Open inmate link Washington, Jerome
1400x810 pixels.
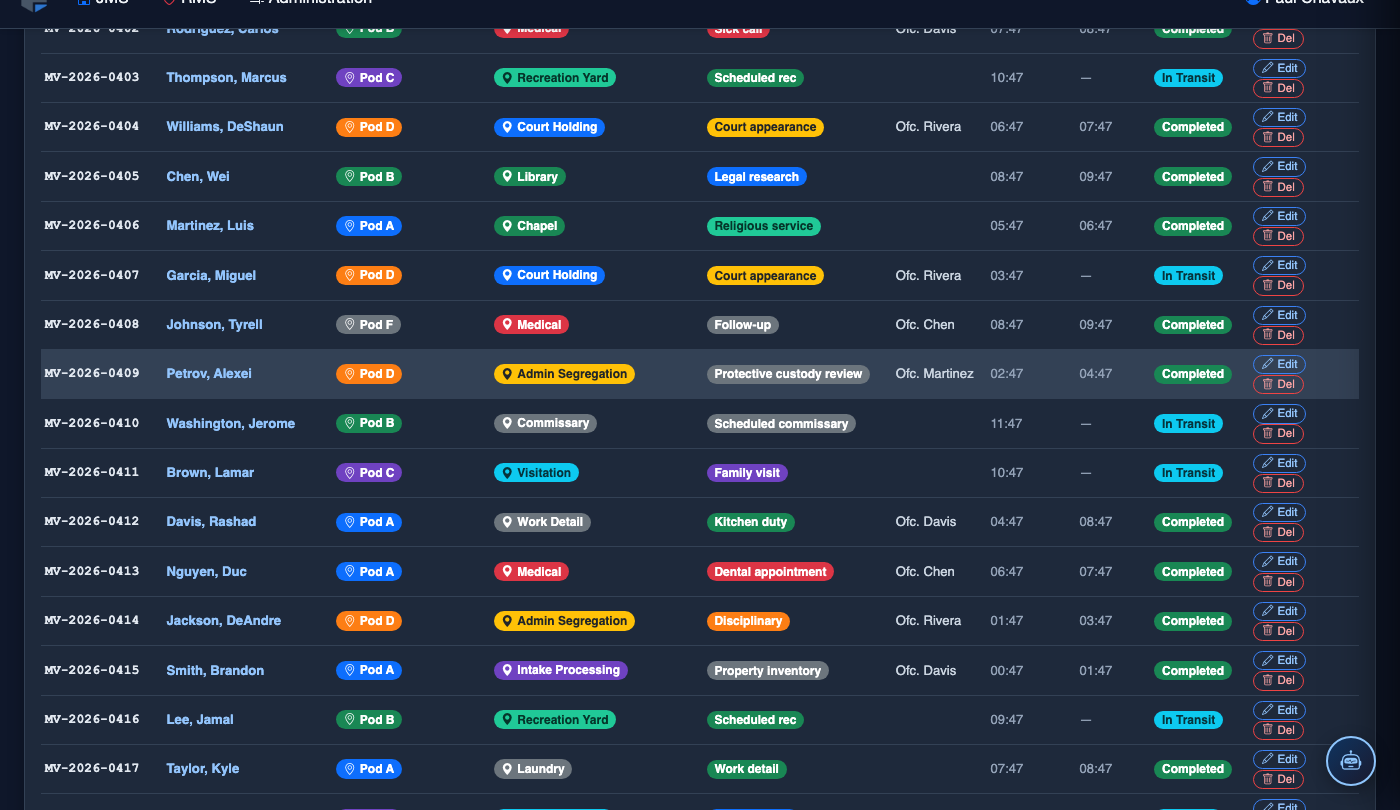point(230,424)
